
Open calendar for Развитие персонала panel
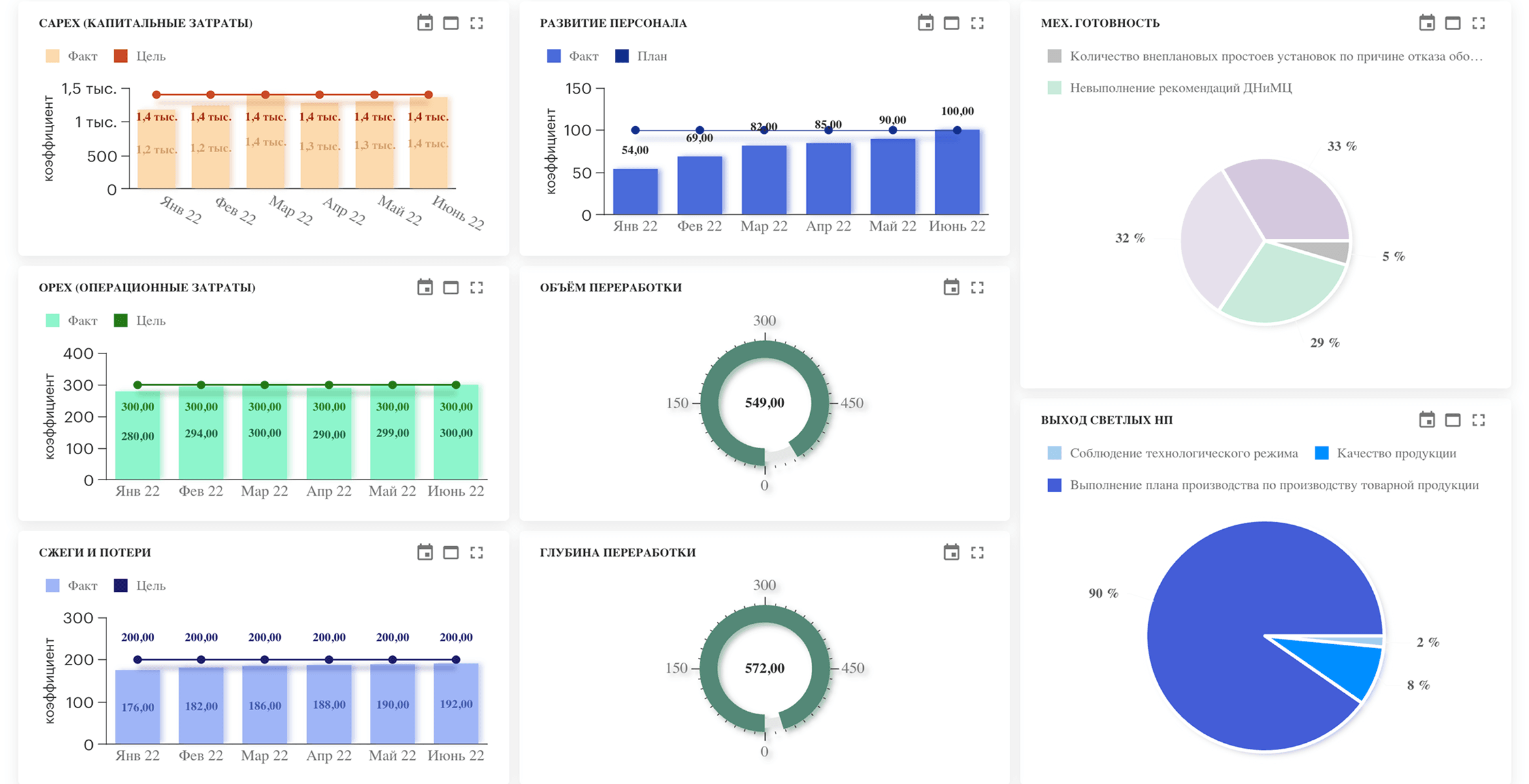[925, 23]
